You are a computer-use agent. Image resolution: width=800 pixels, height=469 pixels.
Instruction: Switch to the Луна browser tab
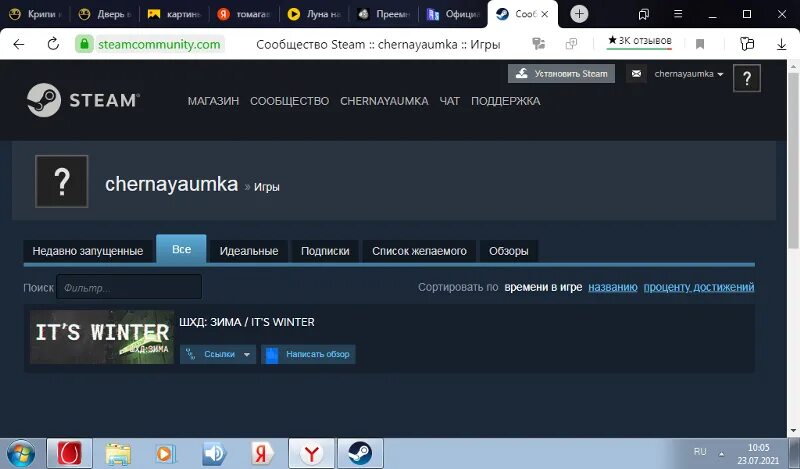pos(313,14)
